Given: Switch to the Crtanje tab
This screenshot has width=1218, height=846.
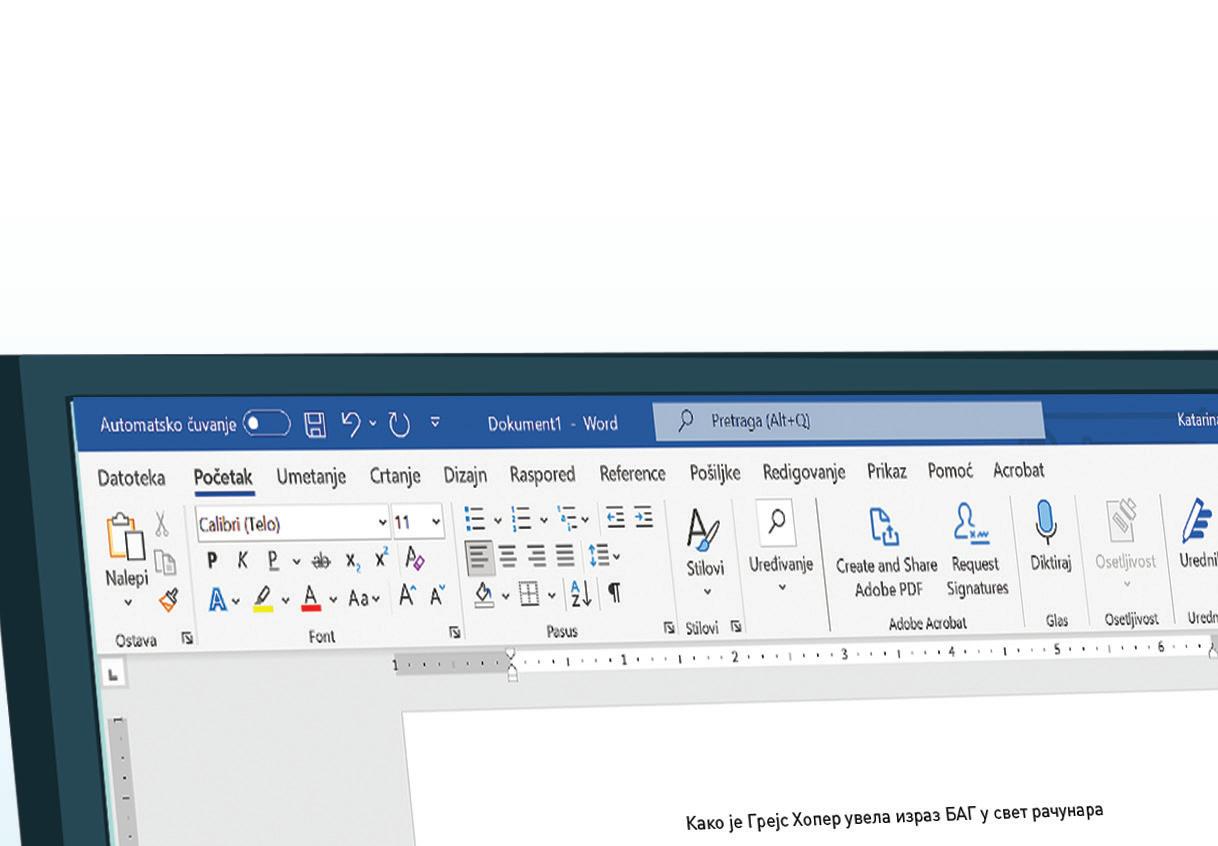Looking at the screenshot, I should pyautogui.click(x=395, y=476).
